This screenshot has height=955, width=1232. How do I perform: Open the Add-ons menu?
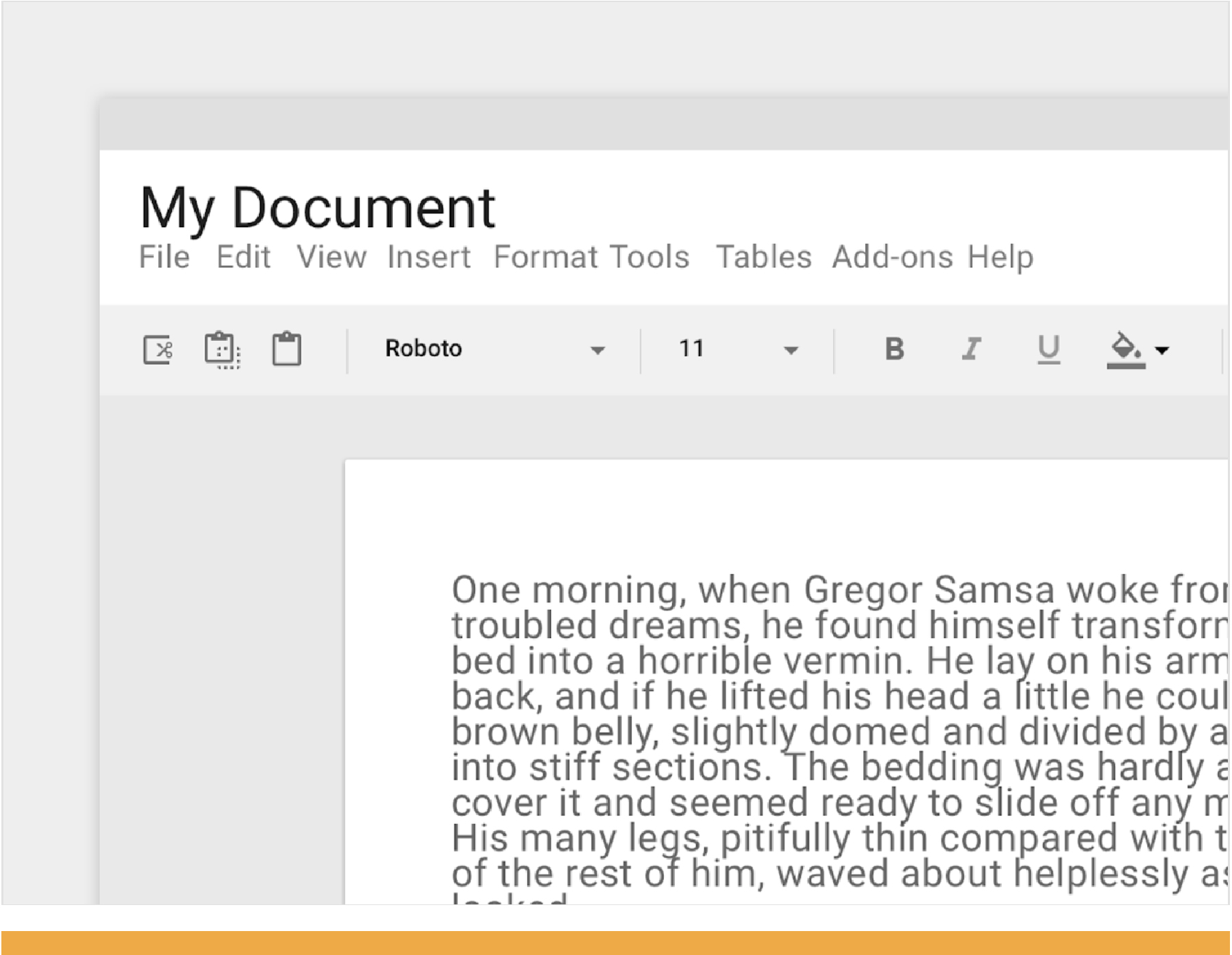[893, 257]
